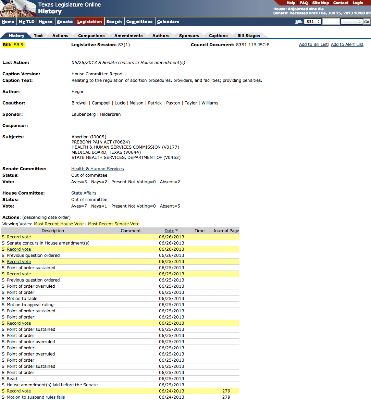Open the Health & Human Services committee link
Image resolution: width=371 pixels, height=400 pixels.
click(97, 169)
